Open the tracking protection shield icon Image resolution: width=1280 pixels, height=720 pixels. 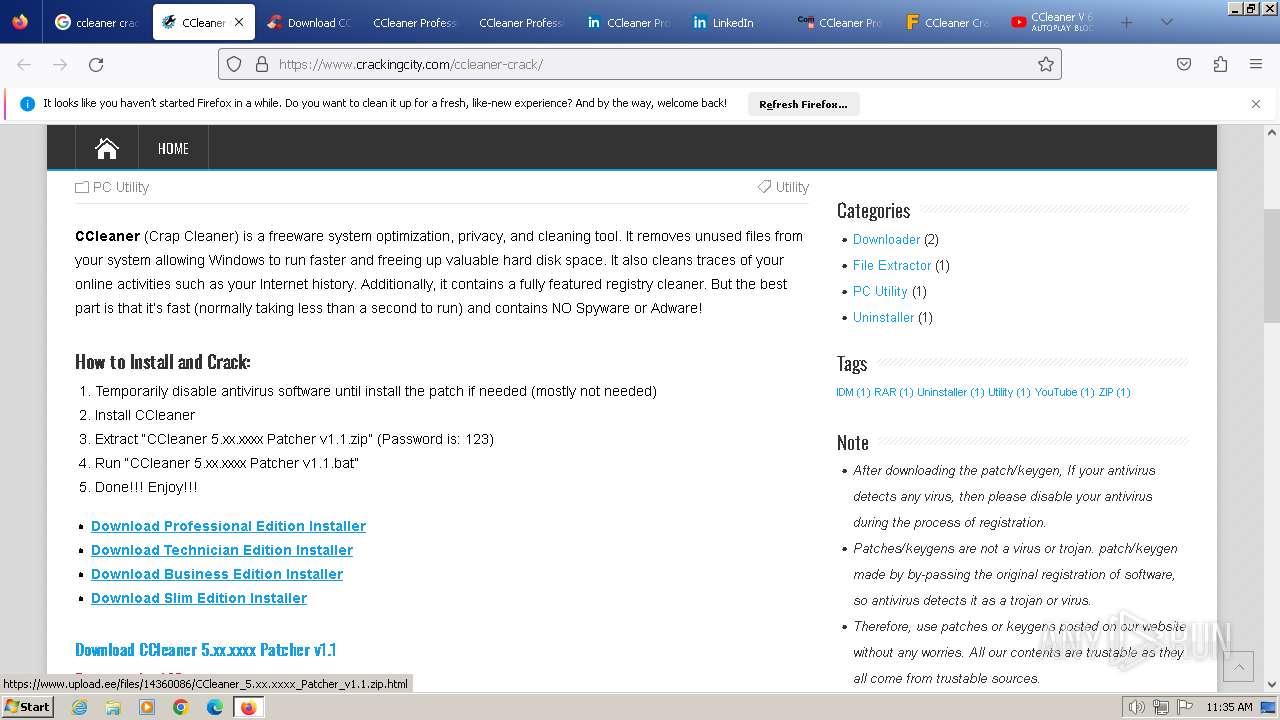point(234,64)
